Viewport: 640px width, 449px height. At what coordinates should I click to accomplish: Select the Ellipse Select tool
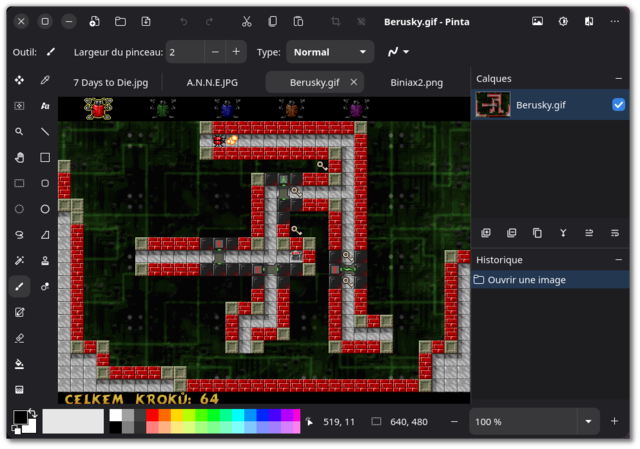pos(19,209)
